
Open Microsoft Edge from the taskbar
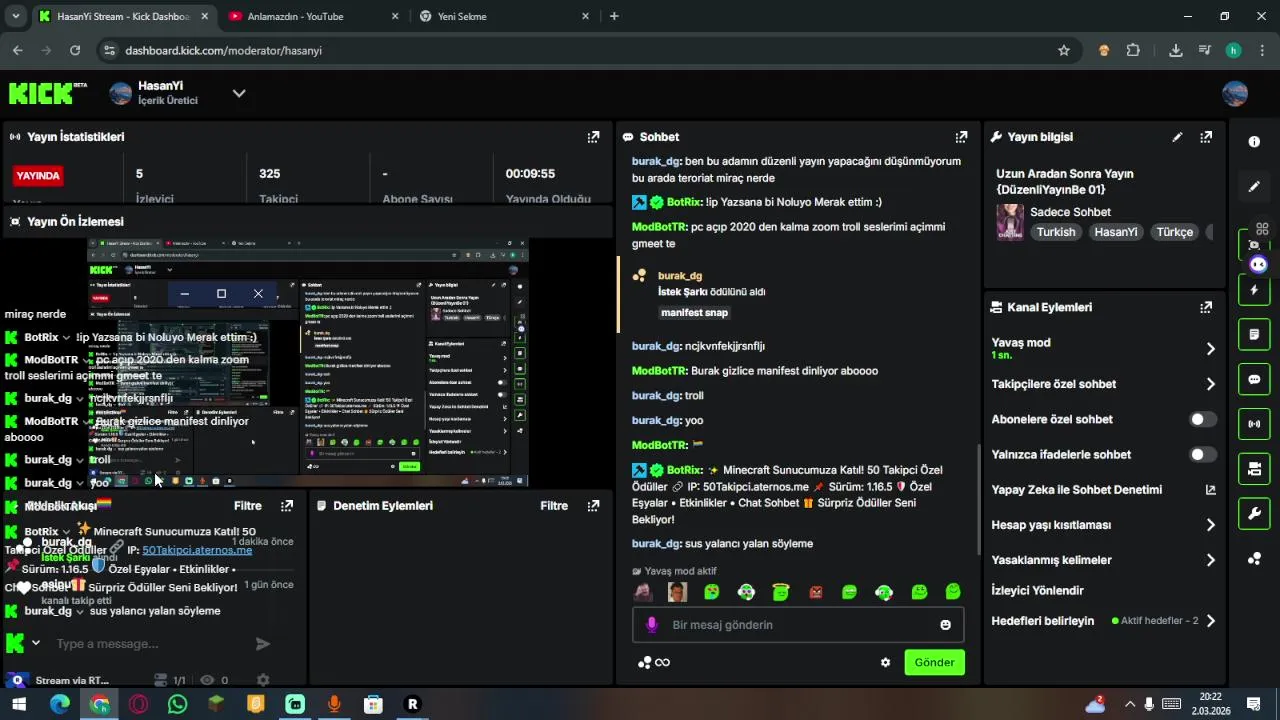point(60,704)
